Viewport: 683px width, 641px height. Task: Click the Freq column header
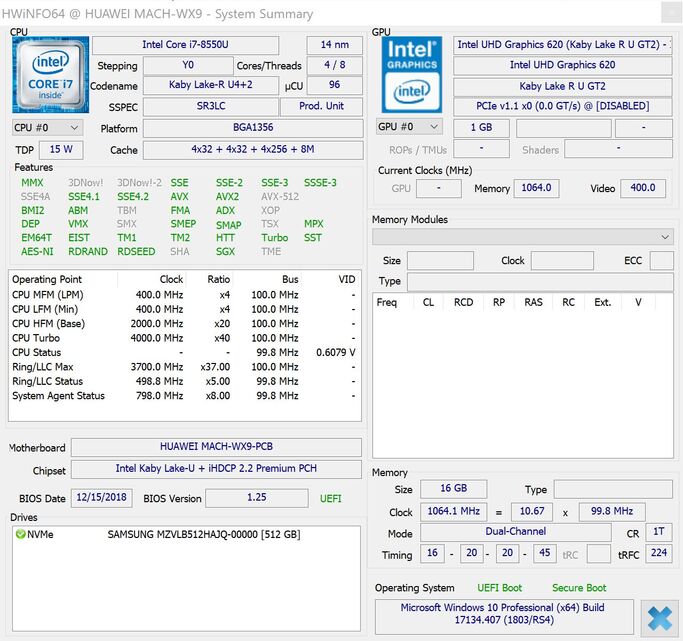(386, 302)
